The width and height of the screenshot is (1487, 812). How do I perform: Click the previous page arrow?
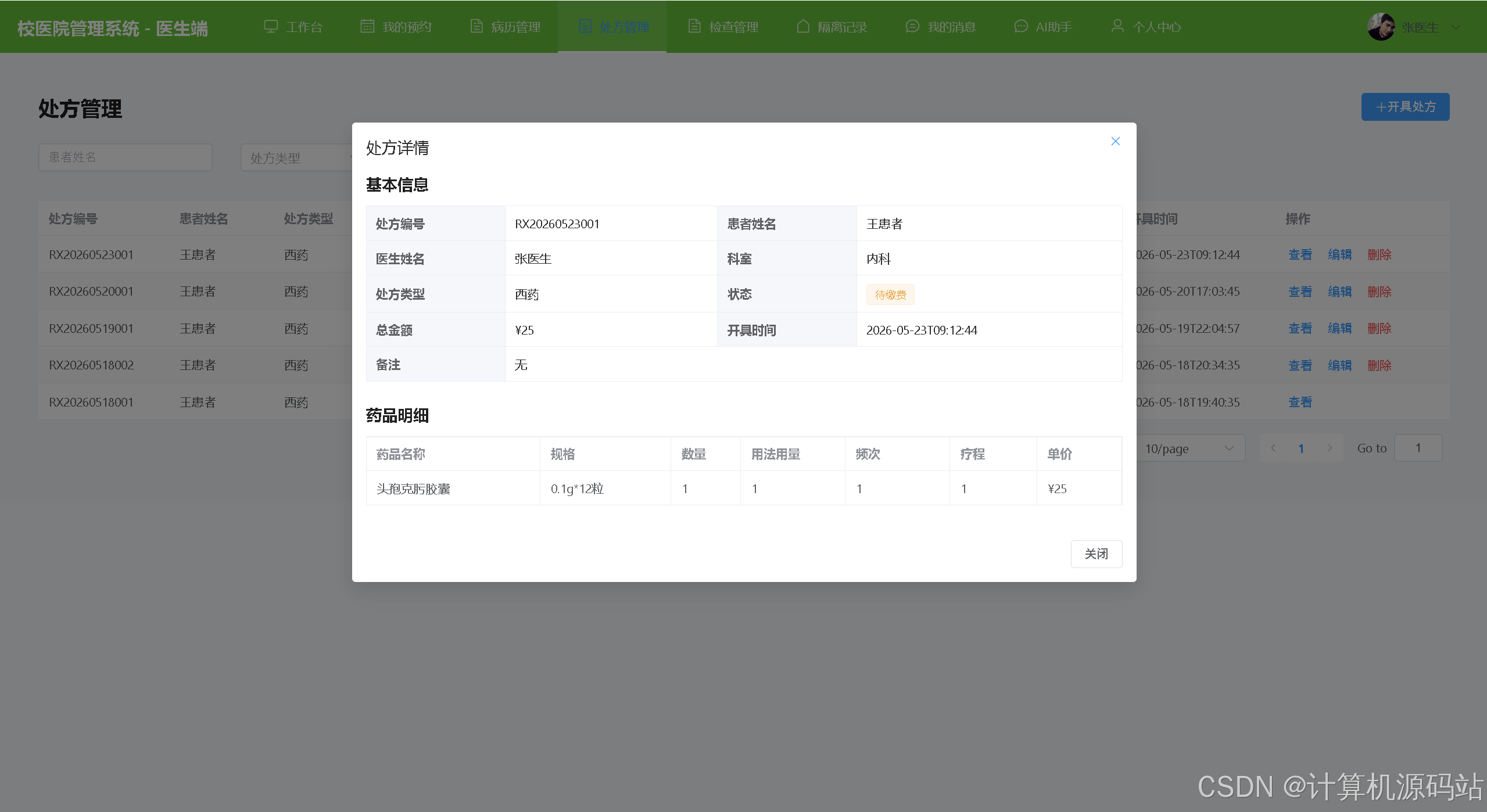click(x=1273, y=448)
